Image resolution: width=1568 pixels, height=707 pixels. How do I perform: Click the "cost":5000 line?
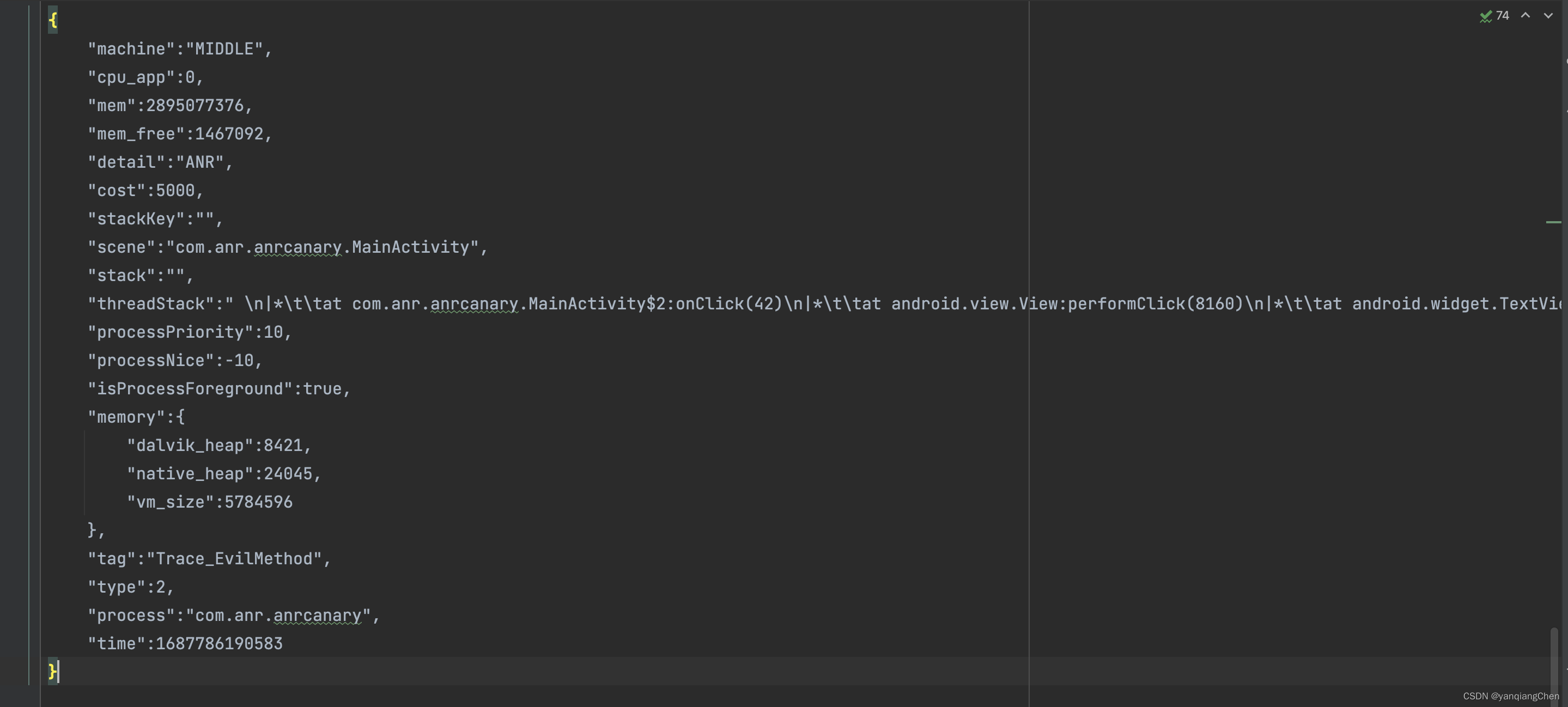tap(145, 191)
